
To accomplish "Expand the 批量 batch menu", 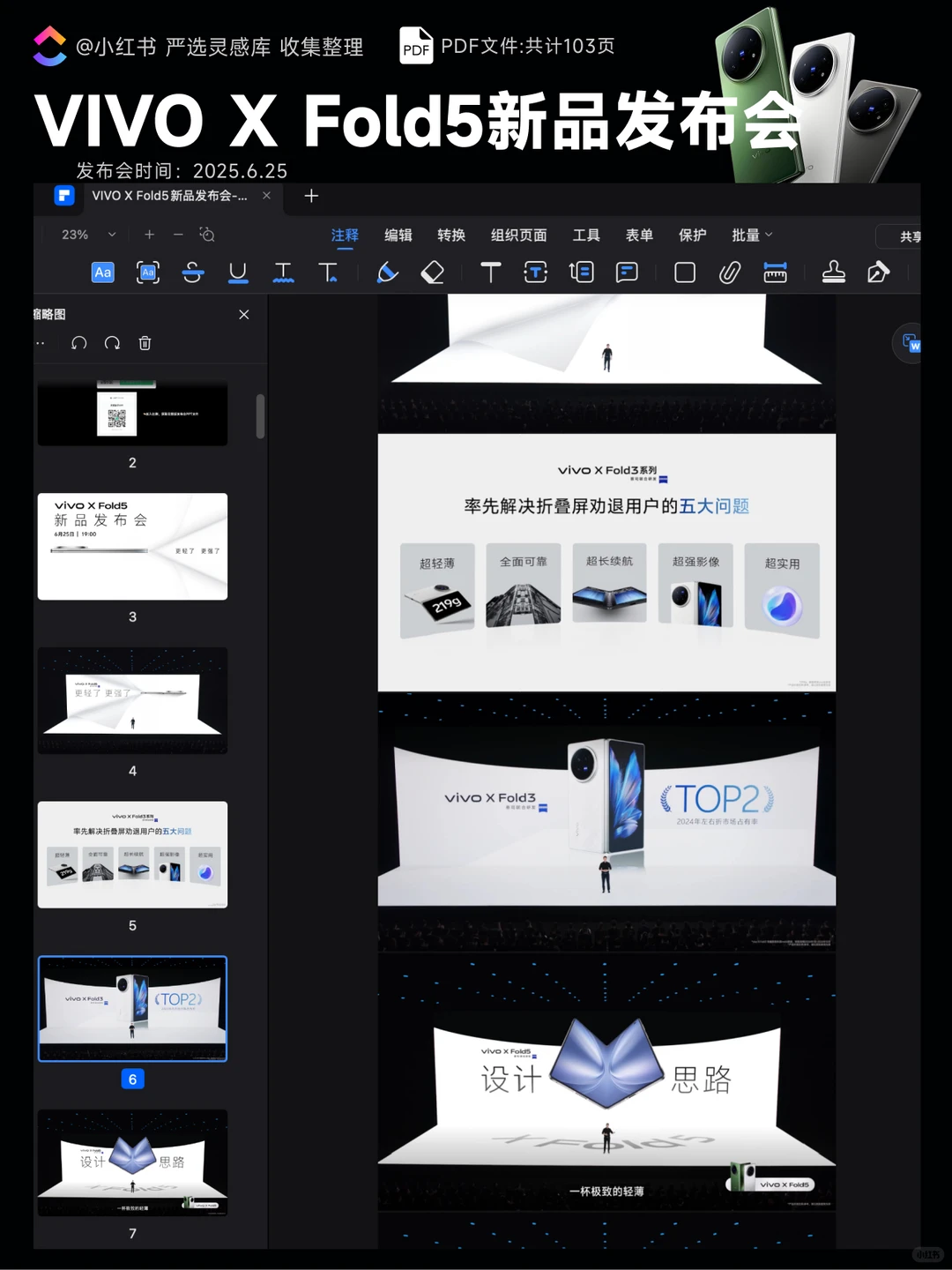I will (x=751, y=235).
